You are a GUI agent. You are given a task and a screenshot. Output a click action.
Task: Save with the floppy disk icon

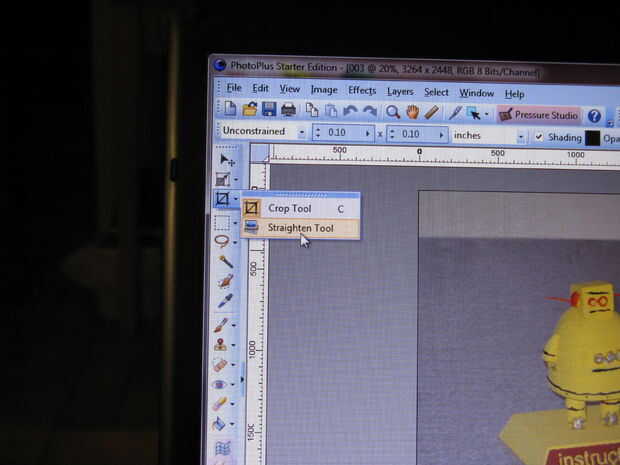pyautogui.click(x=269, y=110)
